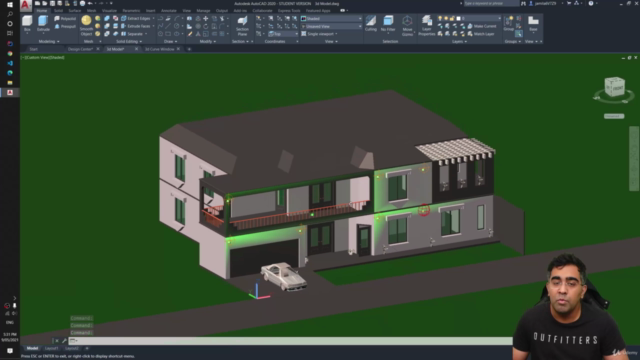Expand the Groups panel dropdown

(513, 41)
